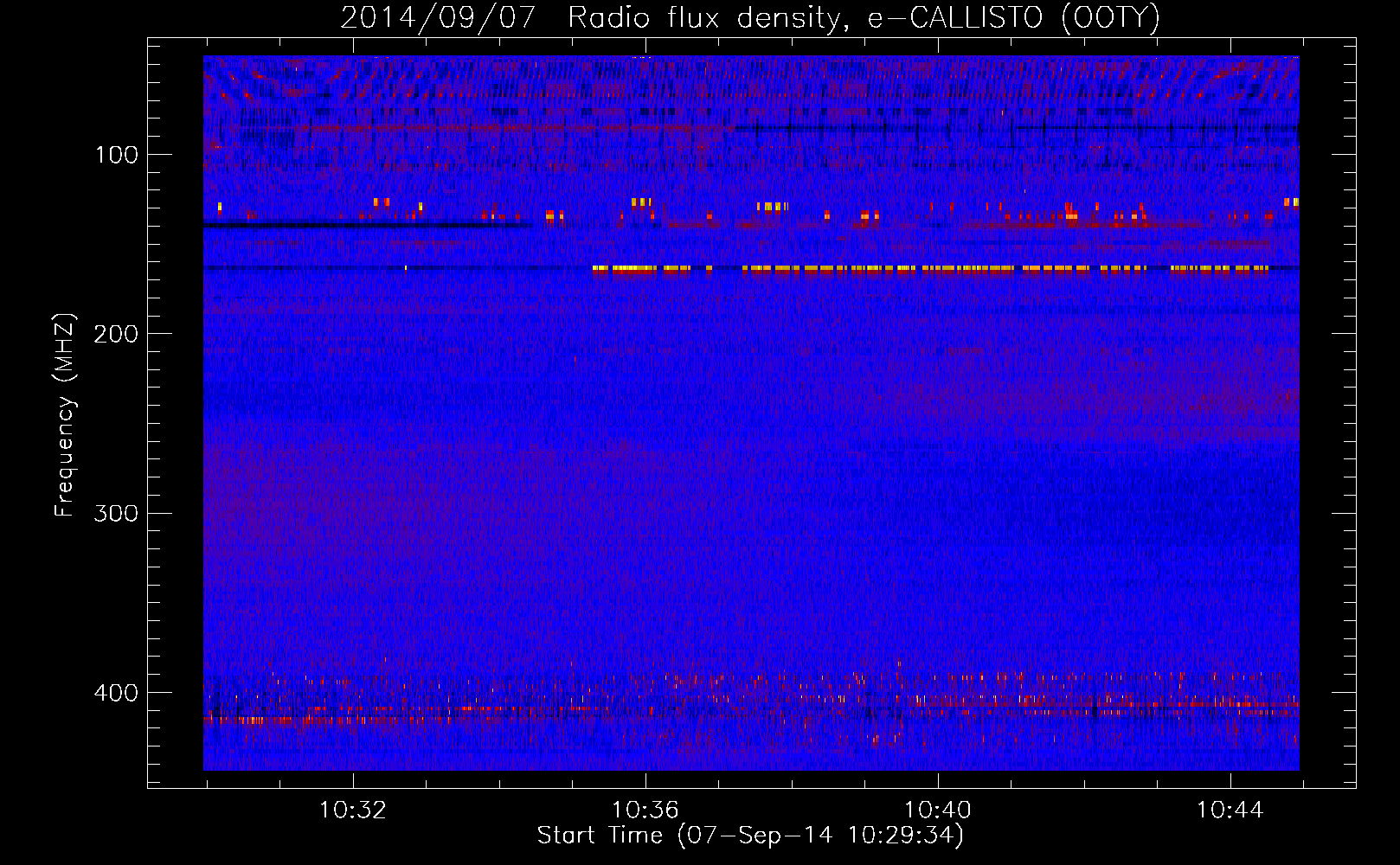This screenshot has height=865, width=1400.
Task: Click the 10:36 time tick label
Action: [x=645, y=811]
